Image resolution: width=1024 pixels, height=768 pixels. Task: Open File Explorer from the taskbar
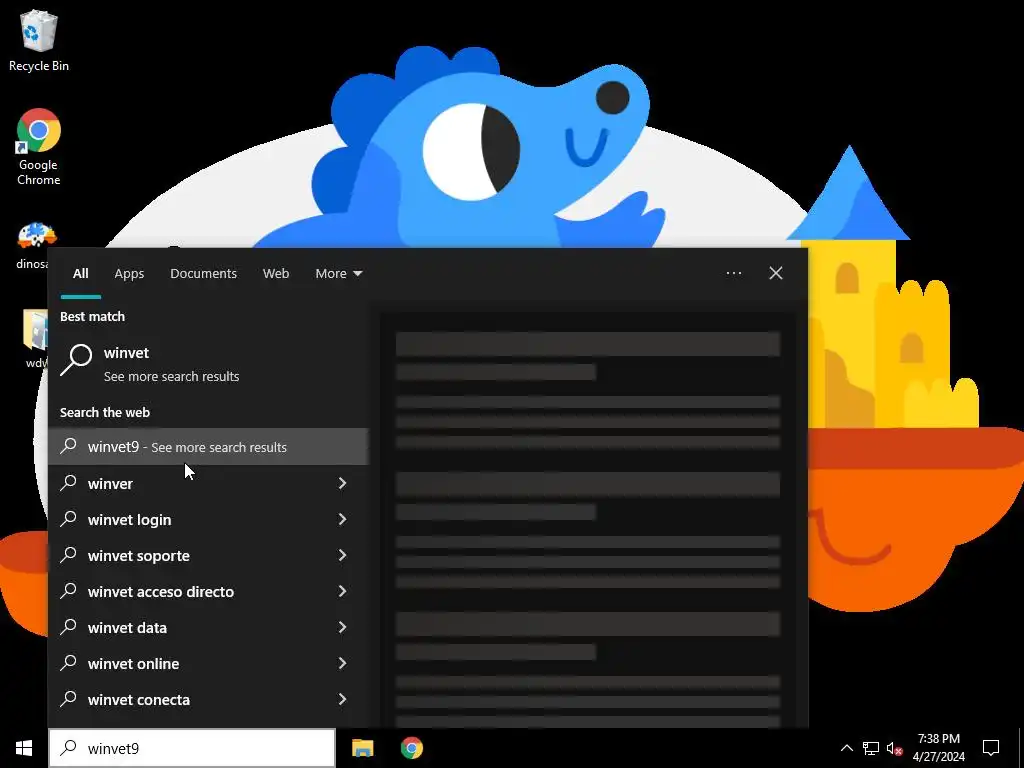point(362,748)
